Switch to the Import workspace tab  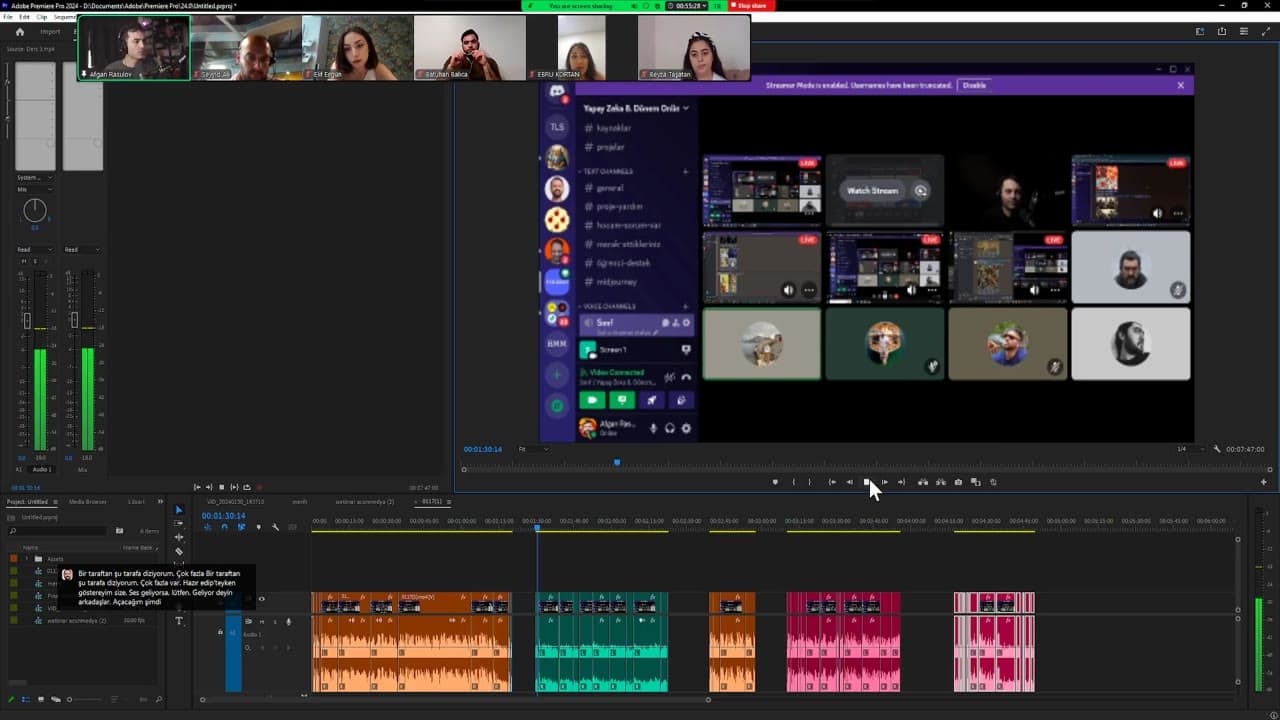[50, 32]
